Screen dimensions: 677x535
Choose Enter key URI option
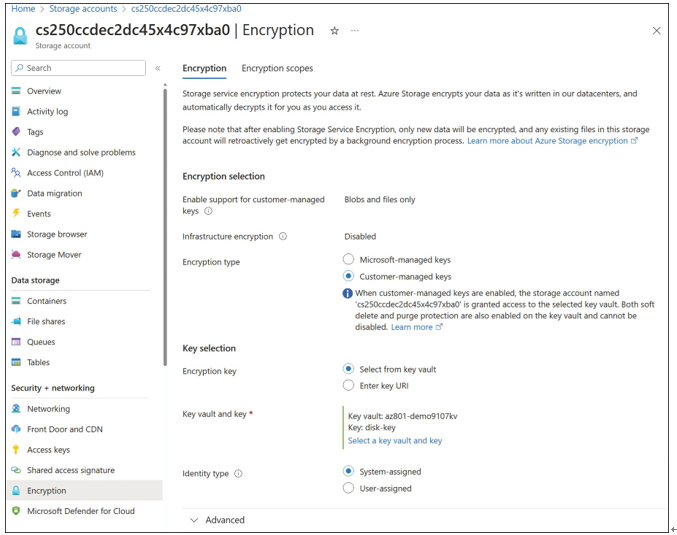click(348, 385)
